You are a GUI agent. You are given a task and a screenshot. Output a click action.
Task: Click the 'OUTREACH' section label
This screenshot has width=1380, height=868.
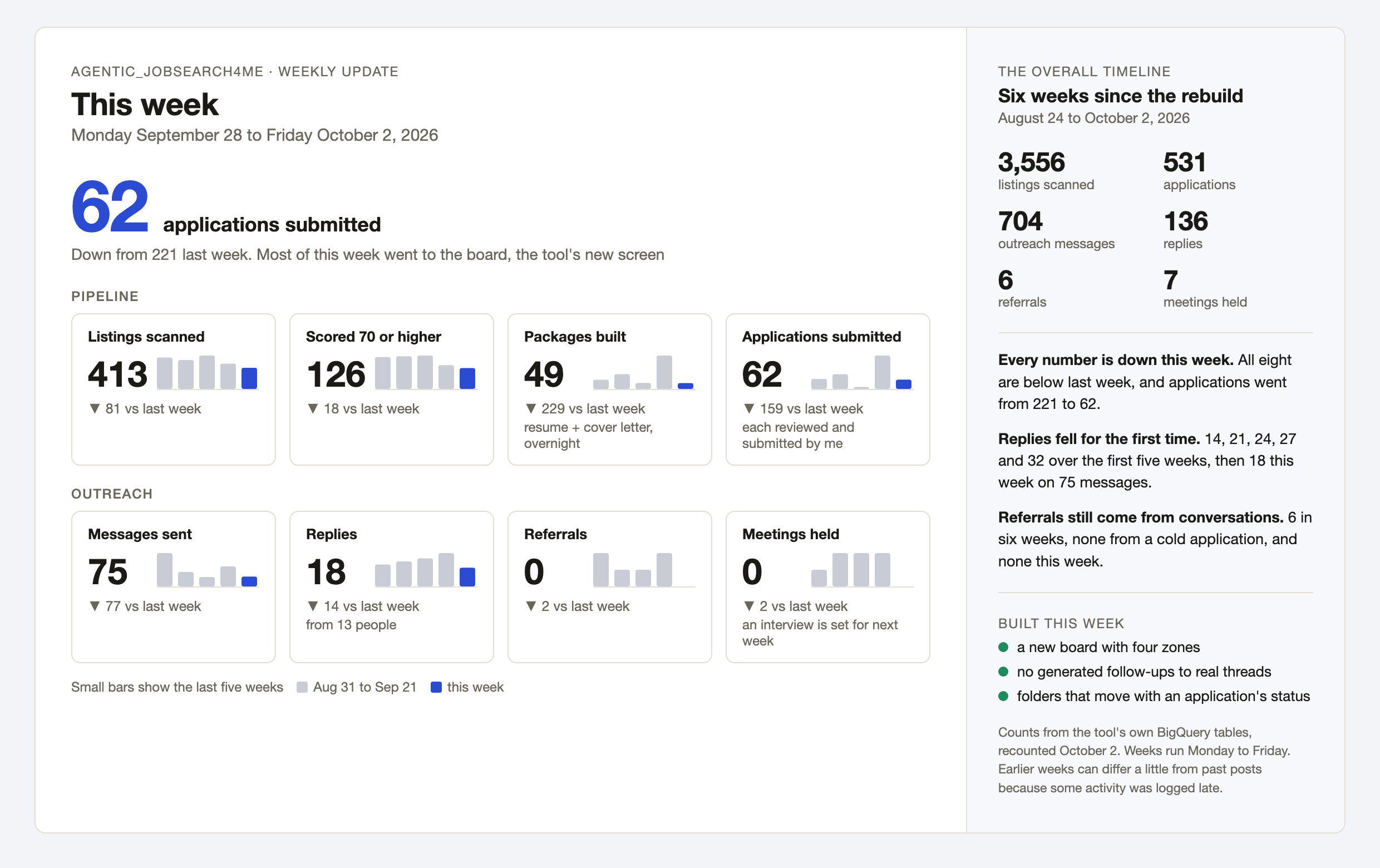coord(112,494)
